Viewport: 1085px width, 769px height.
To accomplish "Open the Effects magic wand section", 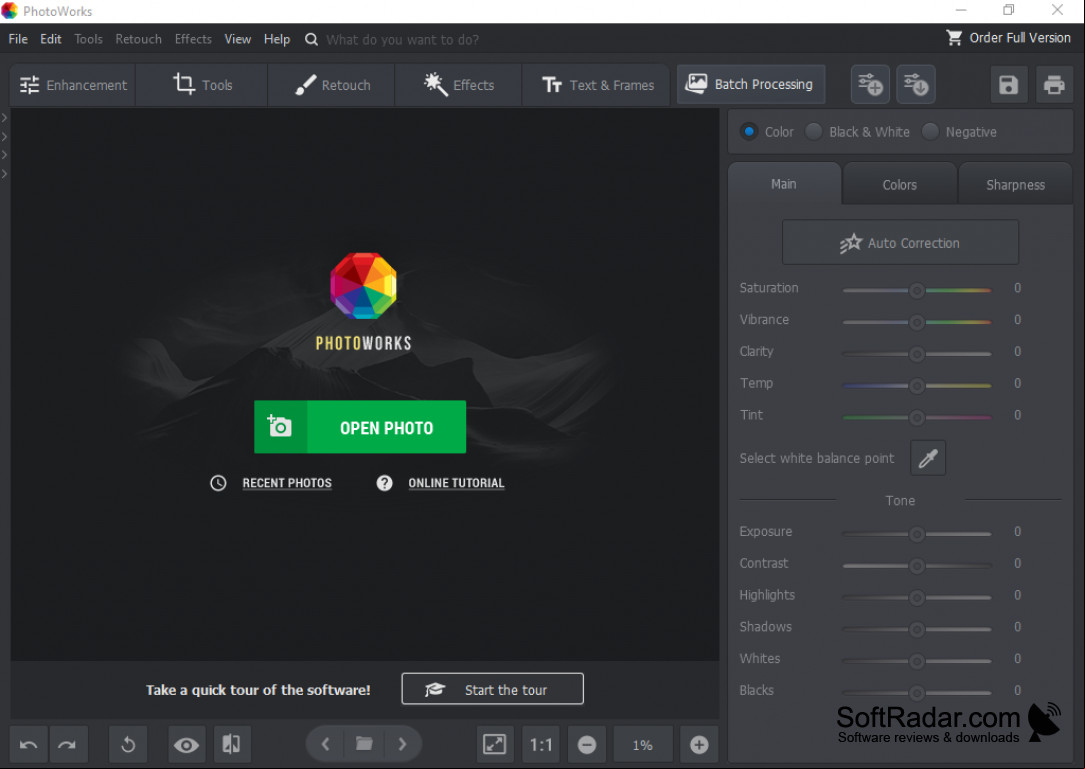I will [458, 85].
